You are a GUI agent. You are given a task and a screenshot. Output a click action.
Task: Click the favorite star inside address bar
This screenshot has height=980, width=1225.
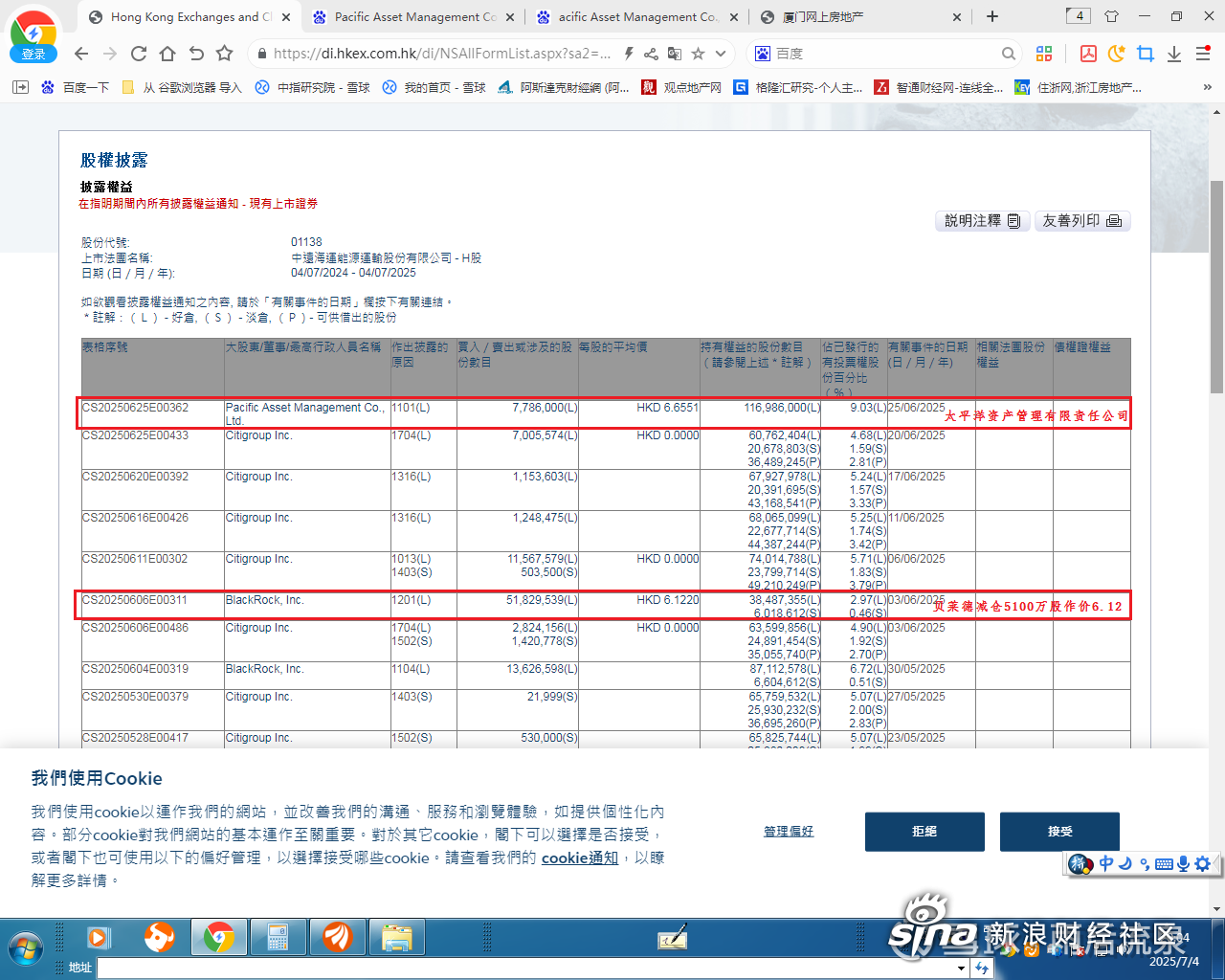[699, 54]
